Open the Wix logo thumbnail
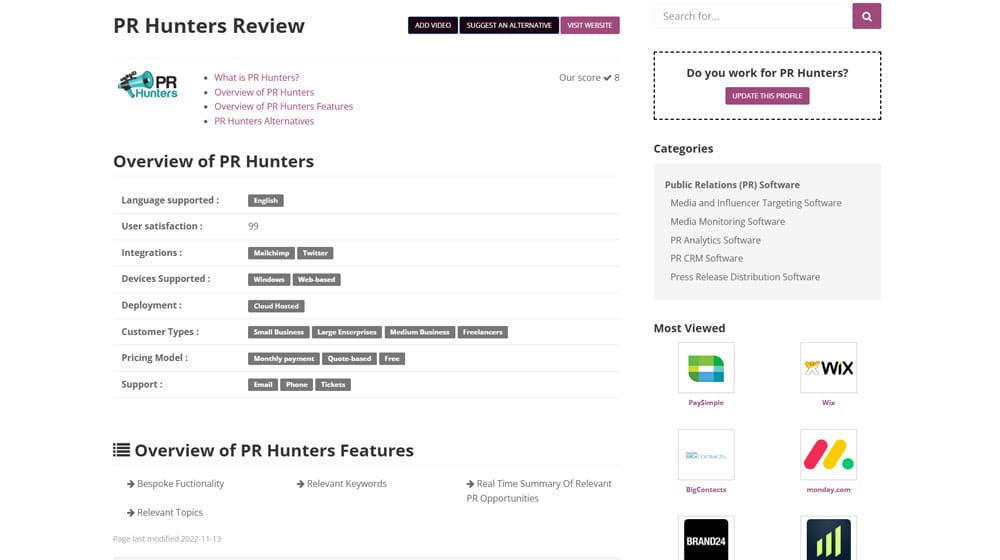This screenshot has height=560, width=1000. (x=828, y=368)
